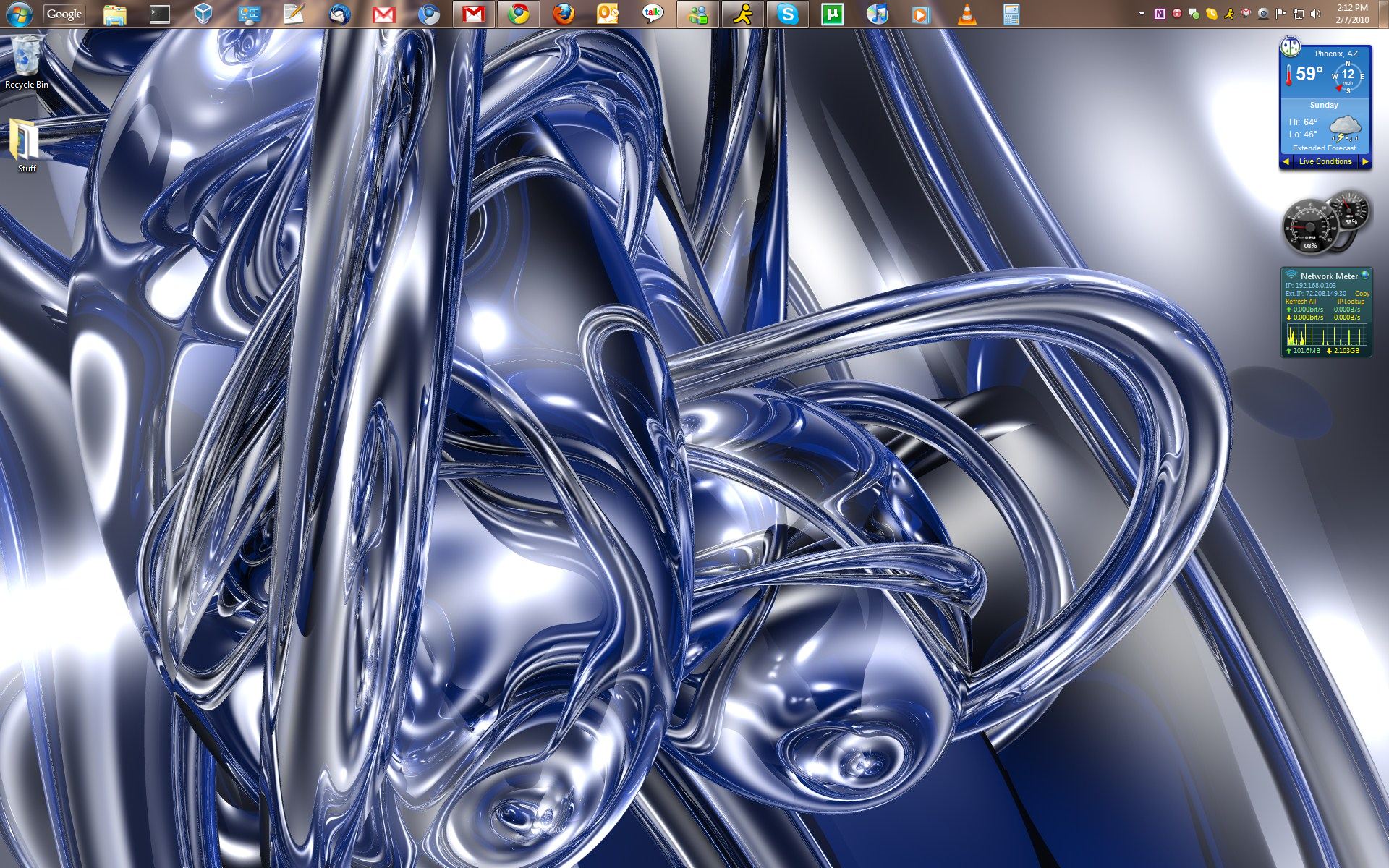Switch to the Gmail window beside Chrome

click(474, 14)
